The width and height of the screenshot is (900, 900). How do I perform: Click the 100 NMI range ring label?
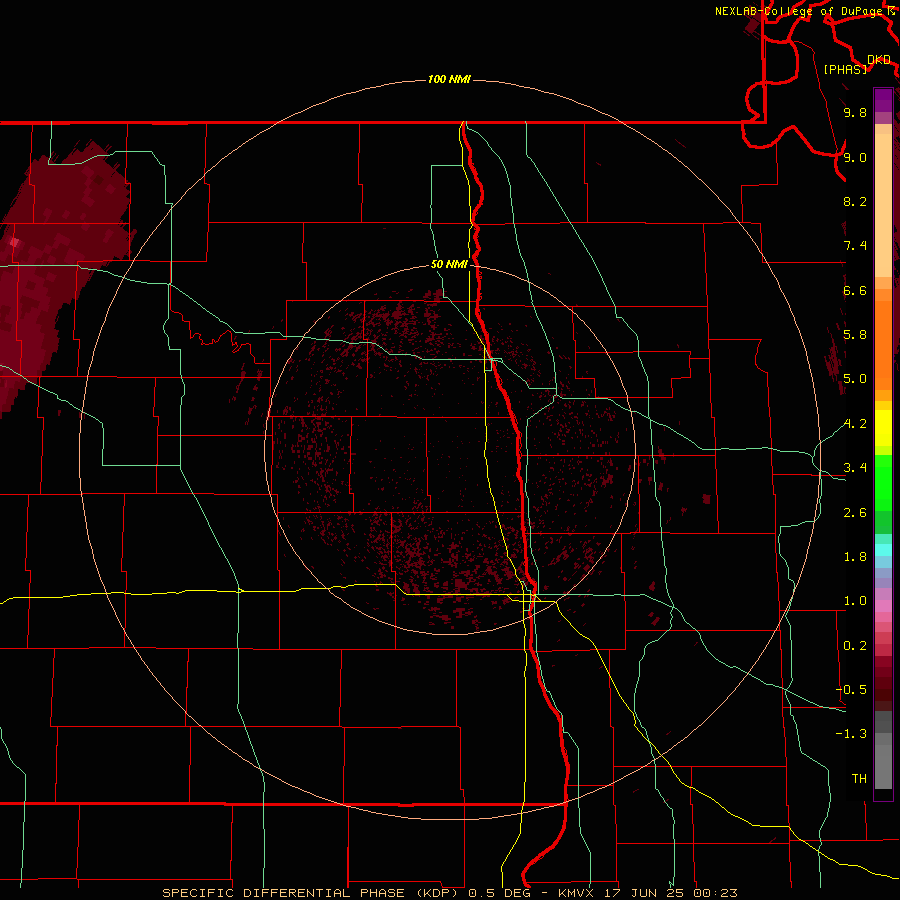(449, 79)
